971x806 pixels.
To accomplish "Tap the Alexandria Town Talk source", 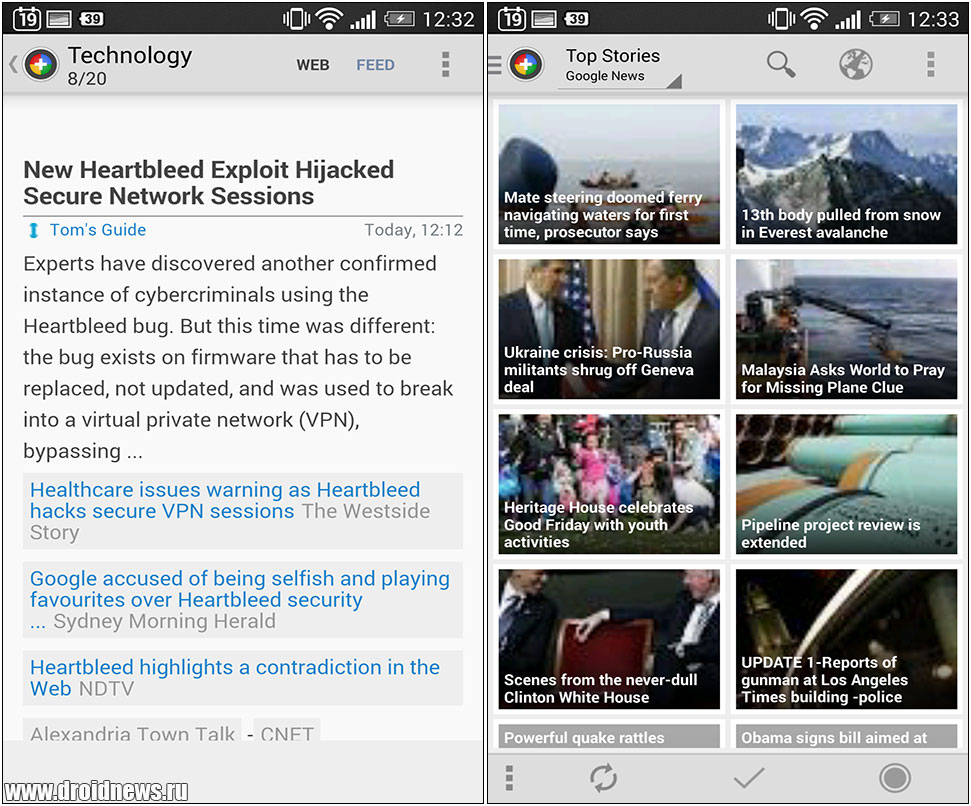I will 133,730.
